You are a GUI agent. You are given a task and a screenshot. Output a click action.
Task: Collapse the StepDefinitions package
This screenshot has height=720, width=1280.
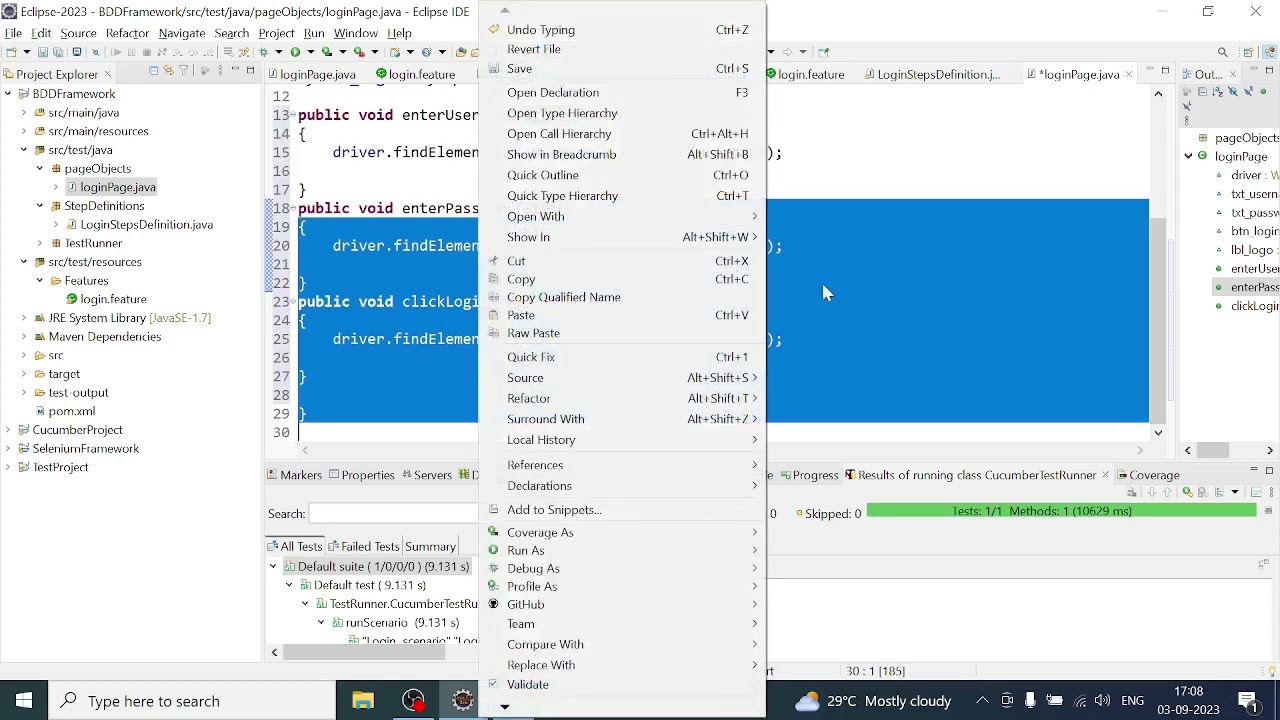click(40, 206)
